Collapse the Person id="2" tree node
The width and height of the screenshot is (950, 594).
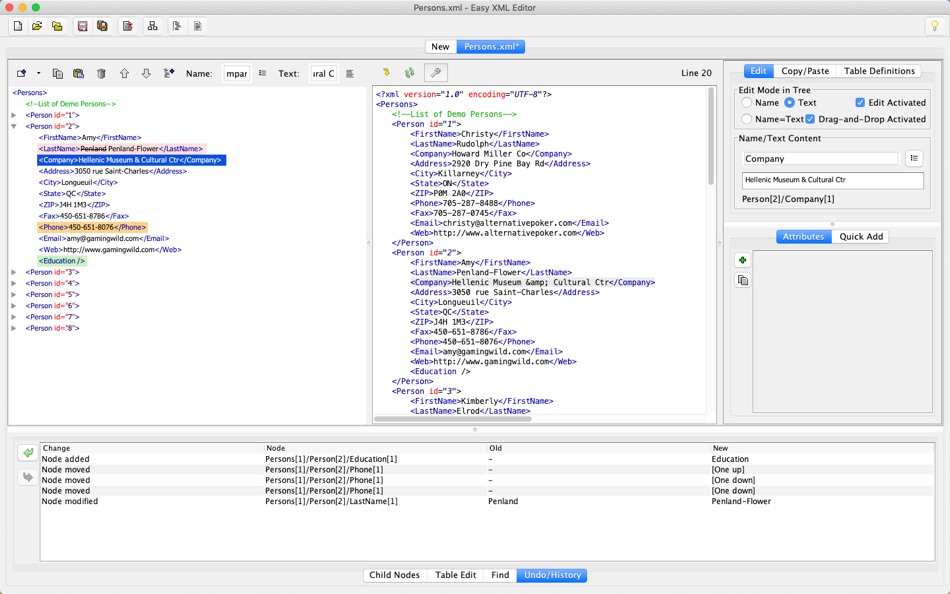[x=13, y=126]
